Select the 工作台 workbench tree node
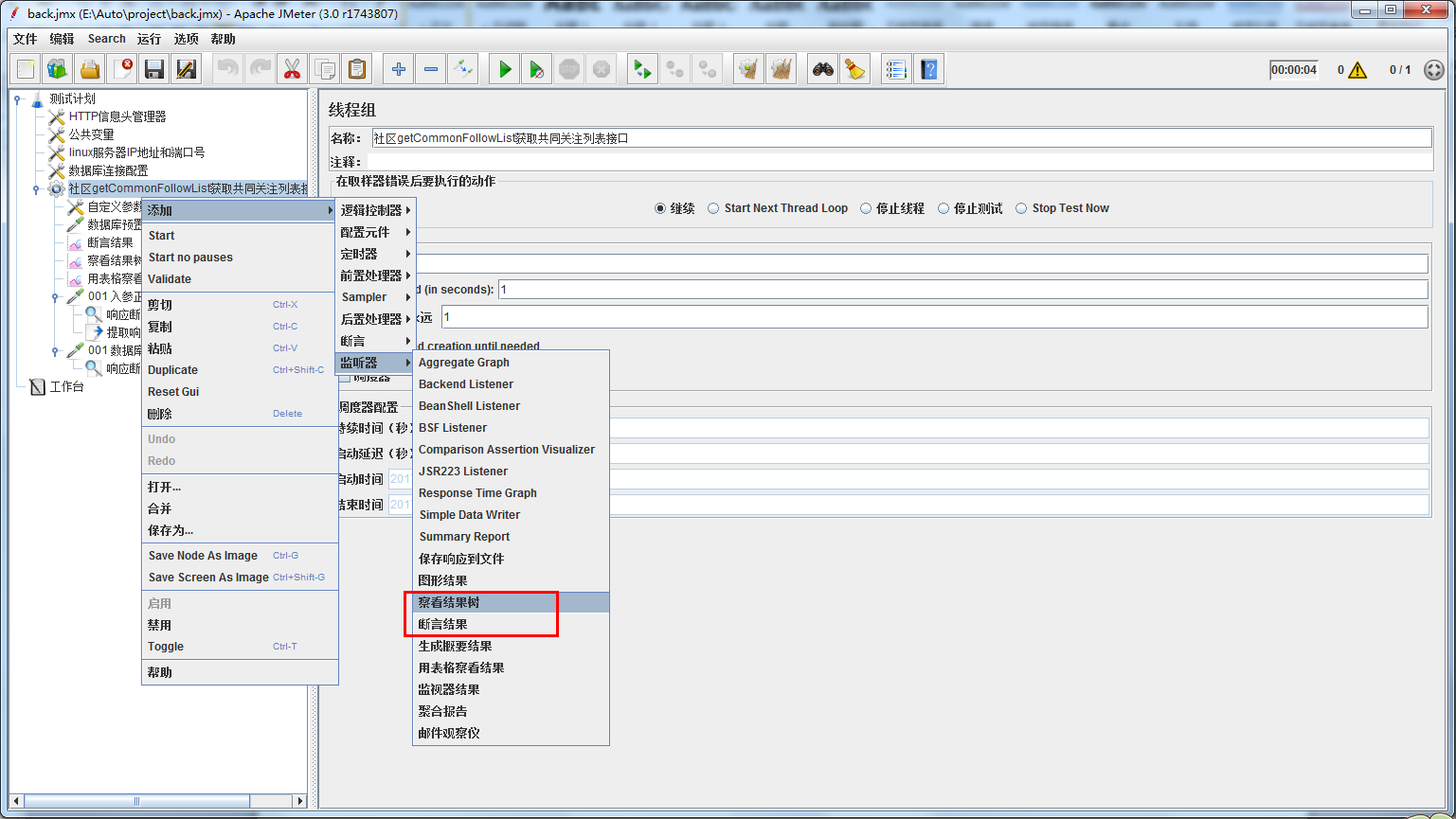Image resolution: width=1456 pixels, height=819 pixels. click(x=66, y=386)
